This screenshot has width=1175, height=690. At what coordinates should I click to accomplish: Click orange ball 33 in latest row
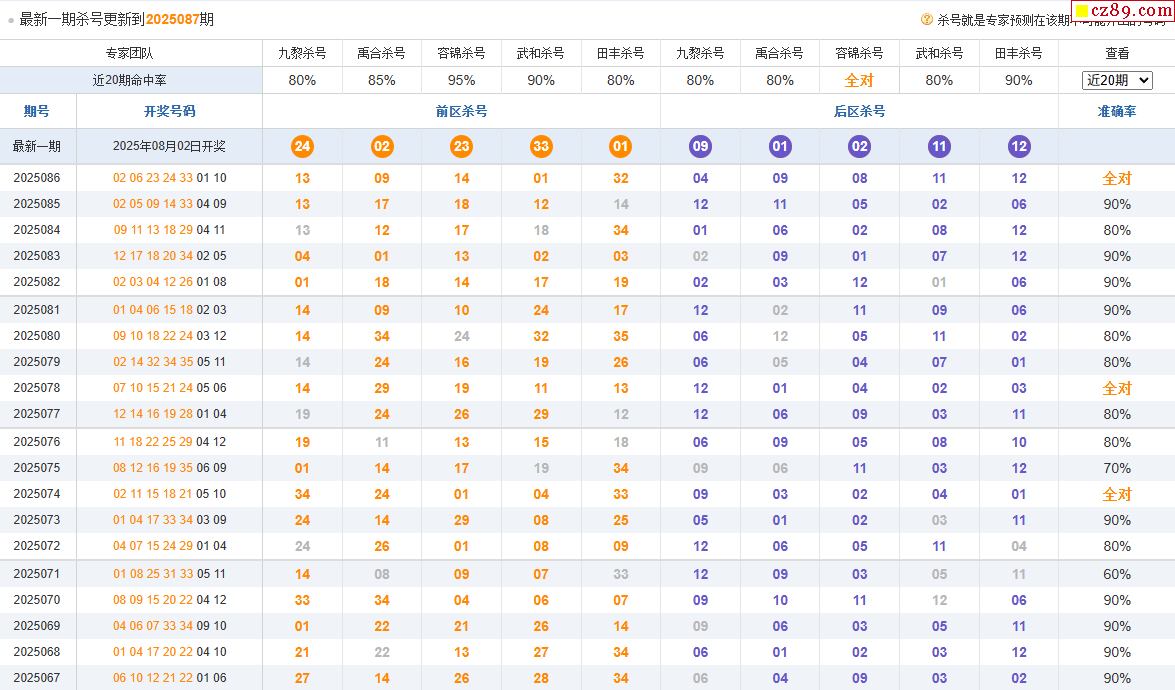[x=541, y=146]
